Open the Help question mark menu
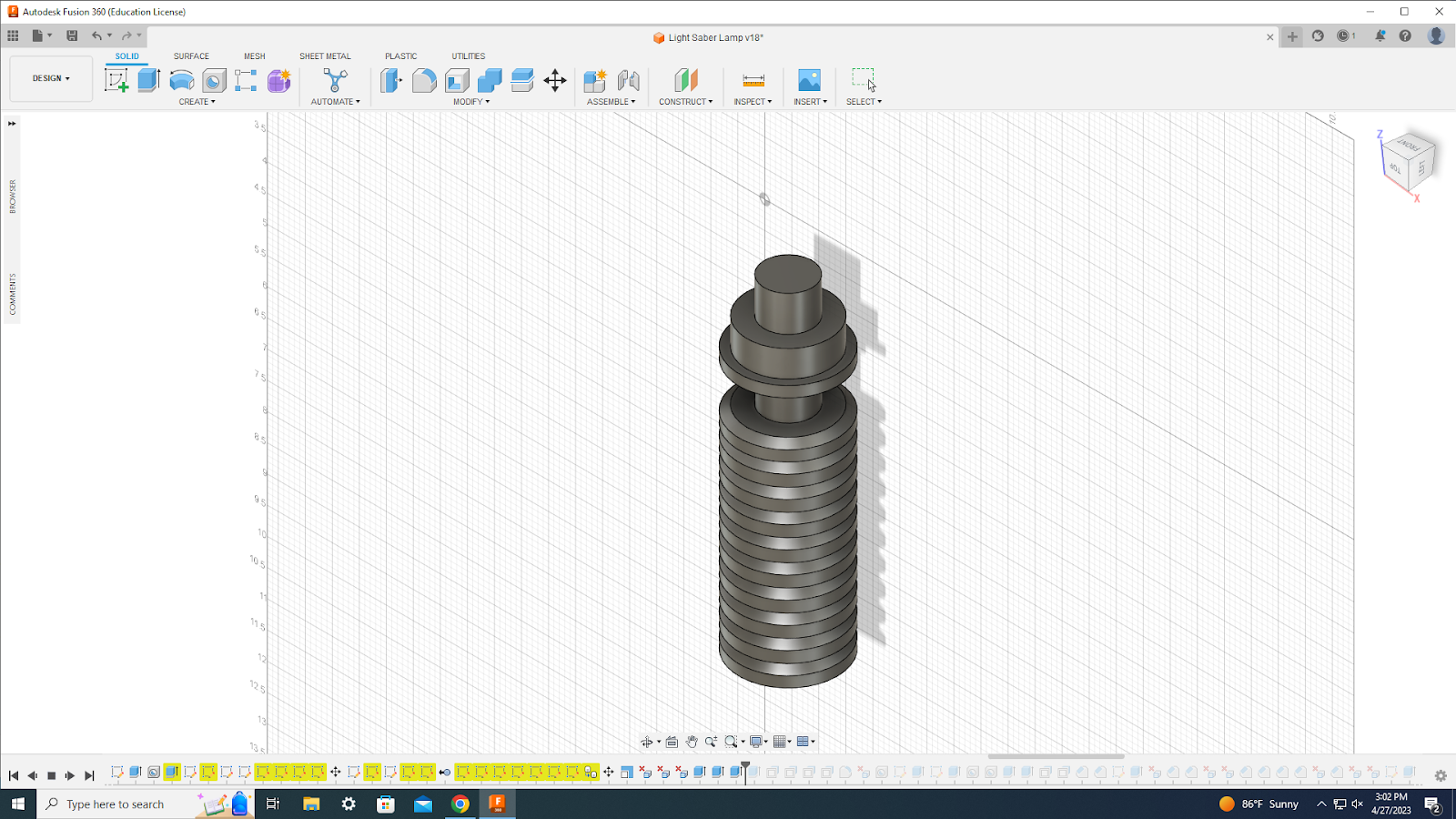The image size is (1456, 819). click(x=1405, y=36)
